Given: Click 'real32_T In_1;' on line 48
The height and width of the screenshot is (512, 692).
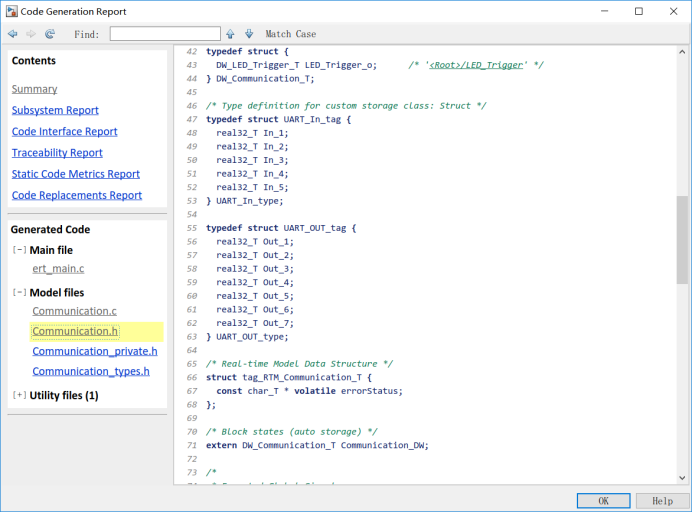Looking at the screenshot, I should pyautogui.click(x=252, y=133).
